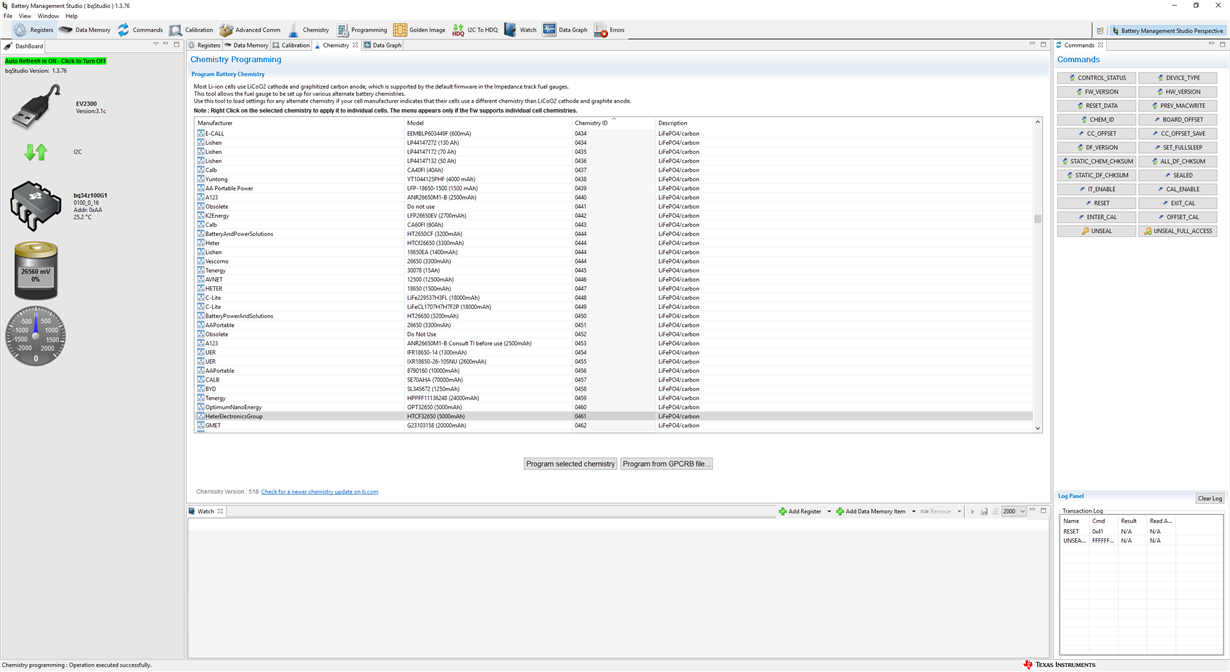Click the EV2300 USB adapter icon
1230x672 pixels.
point(36,106)
